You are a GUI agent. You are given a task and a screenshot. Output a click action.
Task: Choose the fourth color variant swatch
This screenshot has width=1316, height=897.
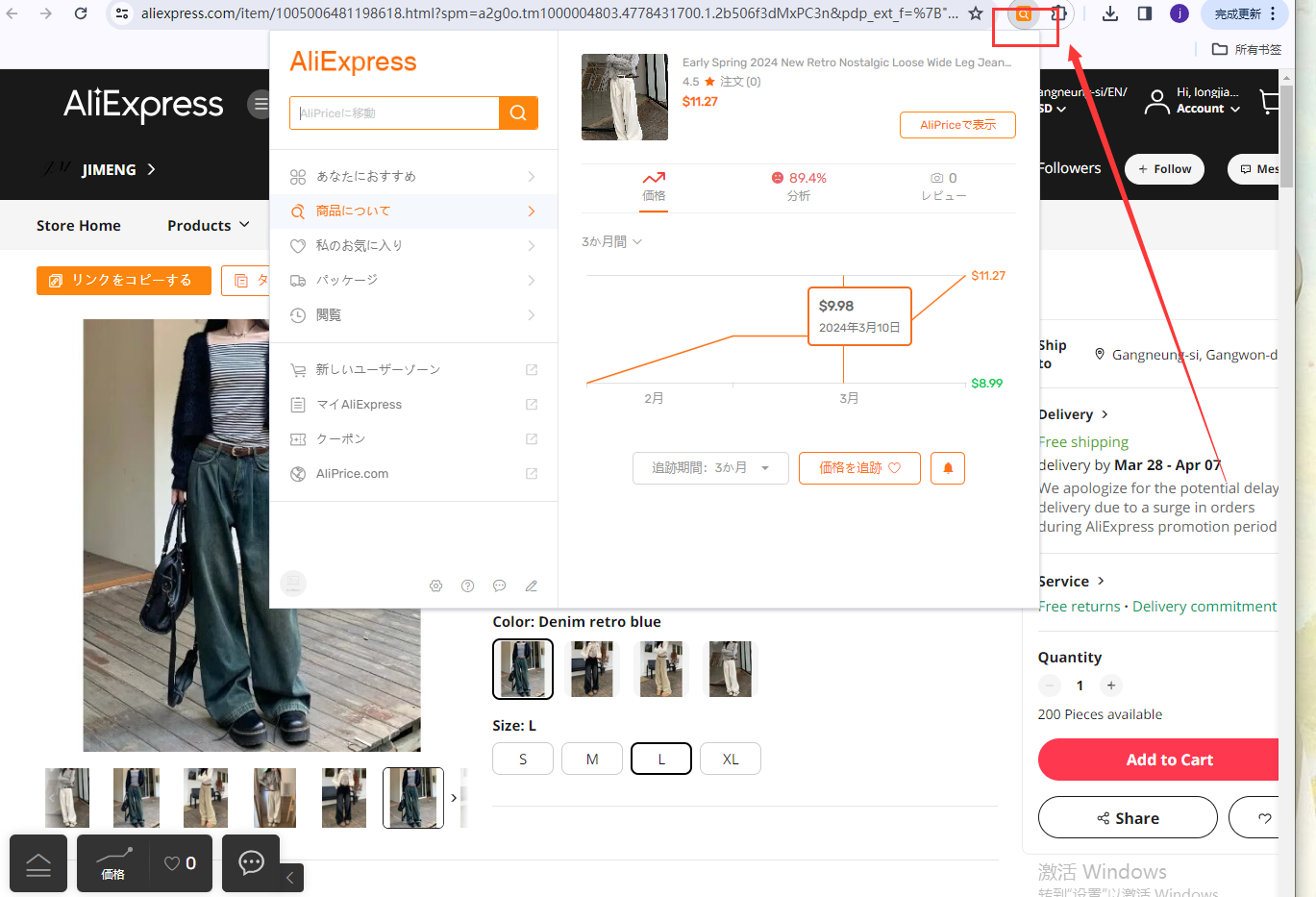coord(731,669)
